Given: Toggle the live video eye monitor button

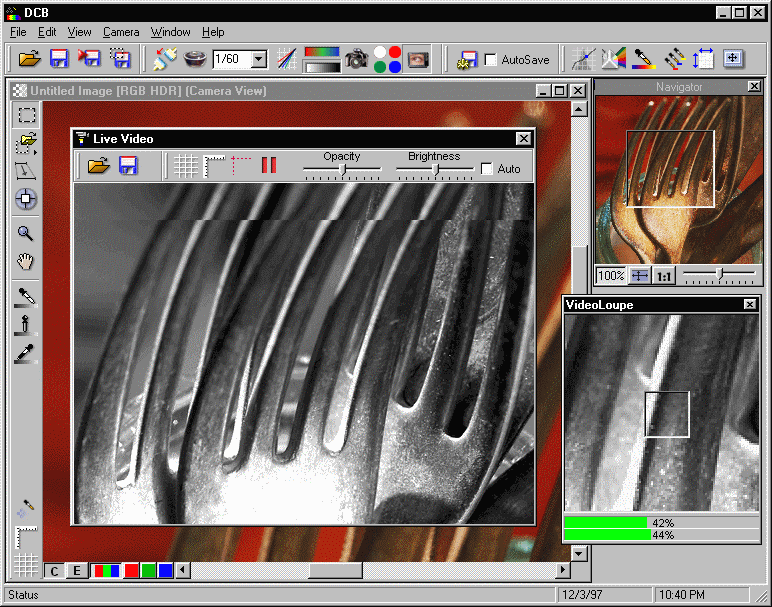Looking at the screenshot, I should point(418,59).
